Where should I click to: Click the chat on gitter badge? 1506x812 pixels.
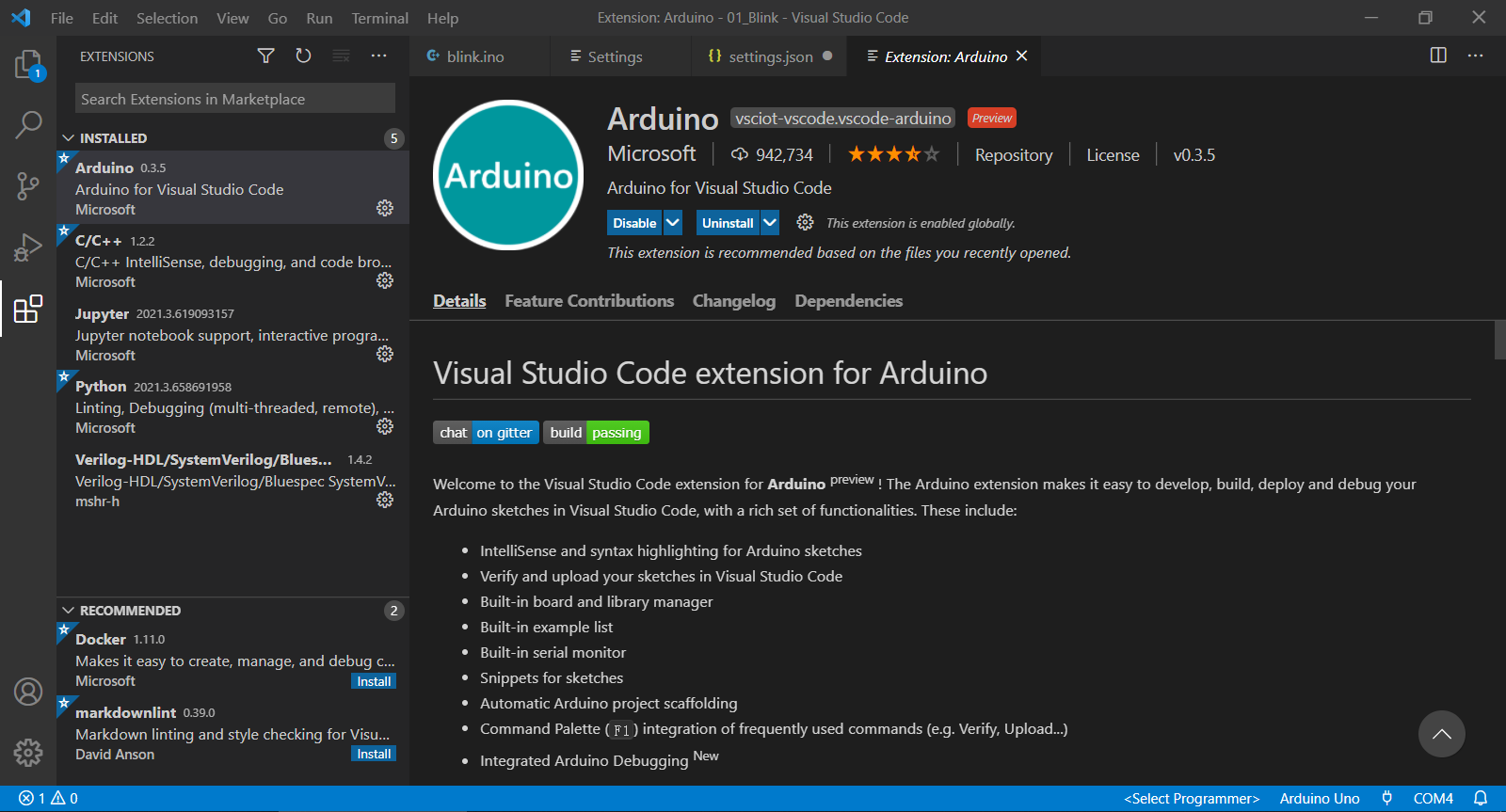[x=486, y=433]
